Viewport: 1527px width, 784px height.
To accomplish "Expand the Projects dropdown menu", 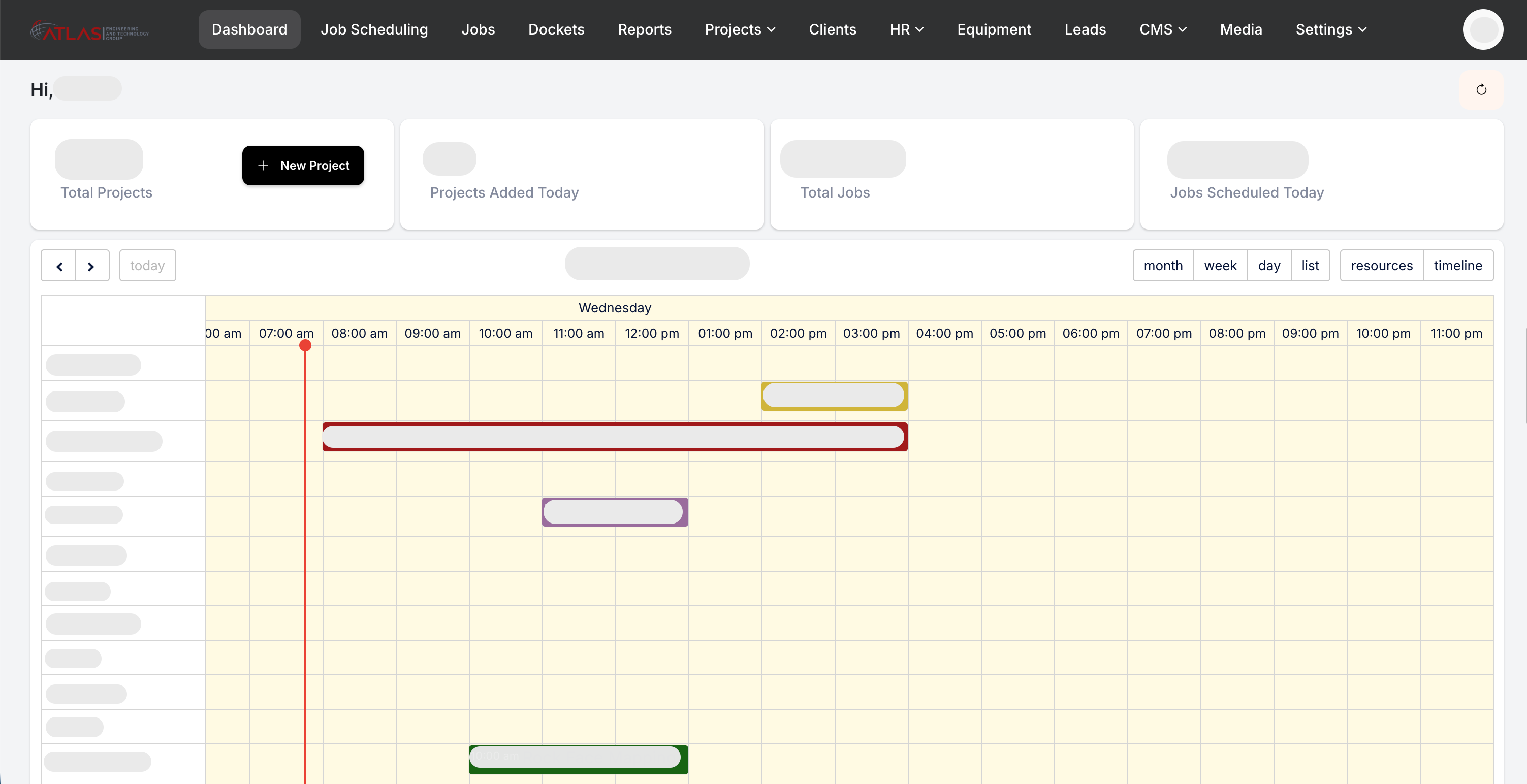I will (739, 29).
